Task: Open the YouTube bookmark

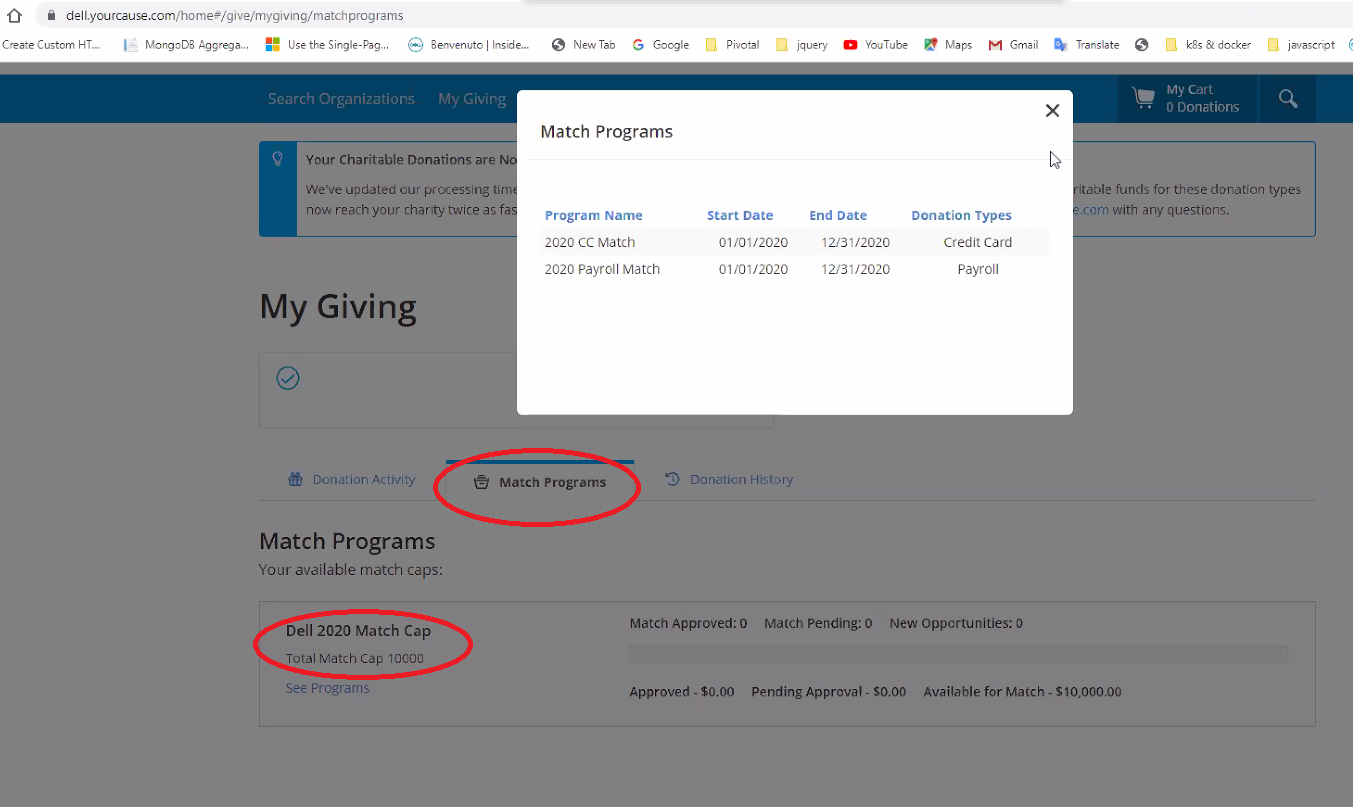Action: click(x=875, y=44)
